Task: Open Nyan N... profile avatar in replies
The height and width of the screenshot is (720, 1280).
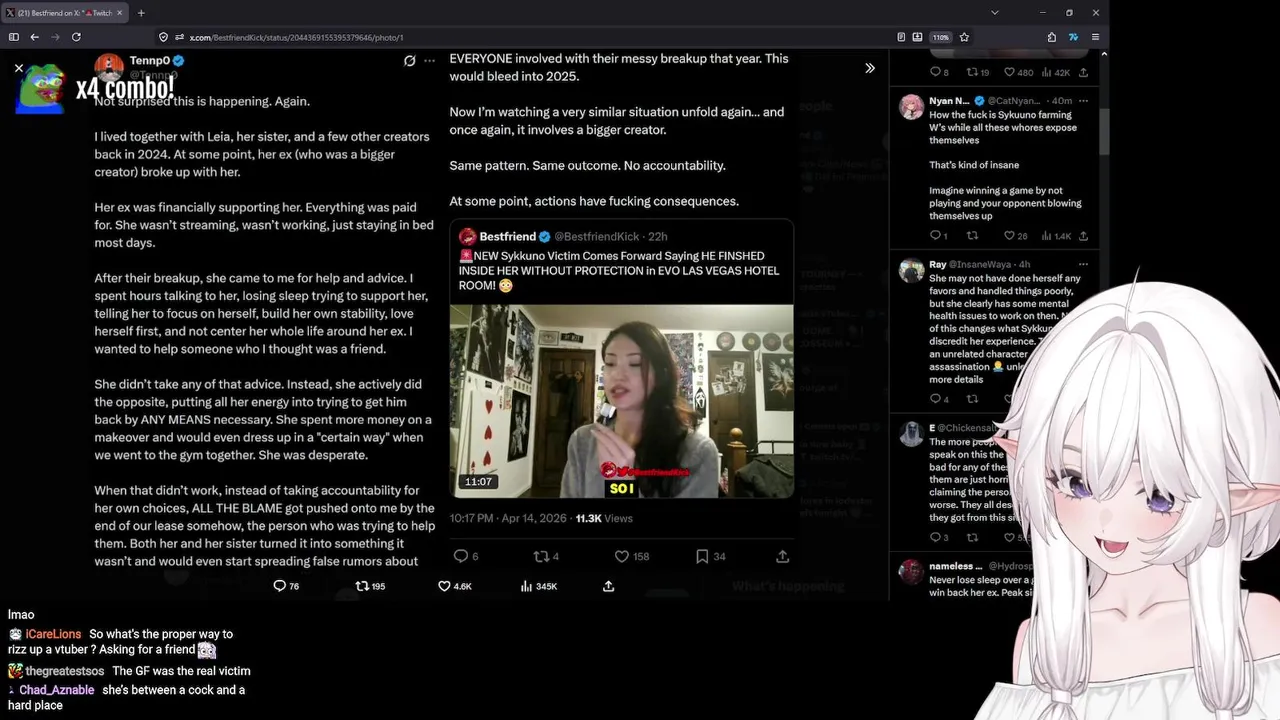Action: [x=911, y=107]
